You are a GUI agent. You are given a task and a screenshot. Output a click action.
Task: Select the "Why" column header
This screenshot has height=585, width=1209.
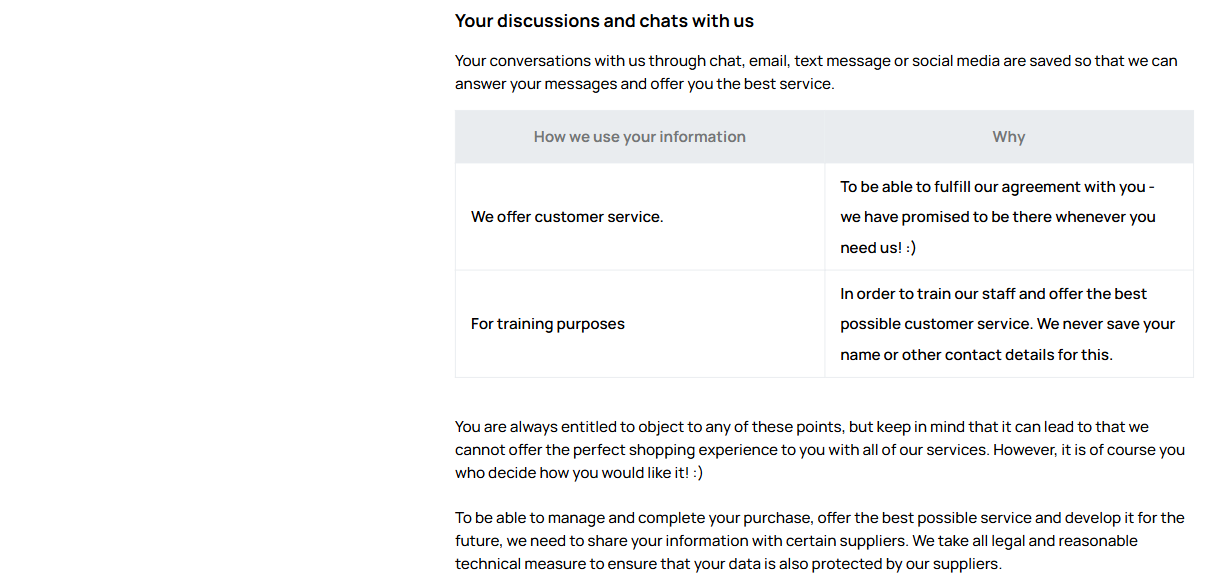[x=1008, y=137]
